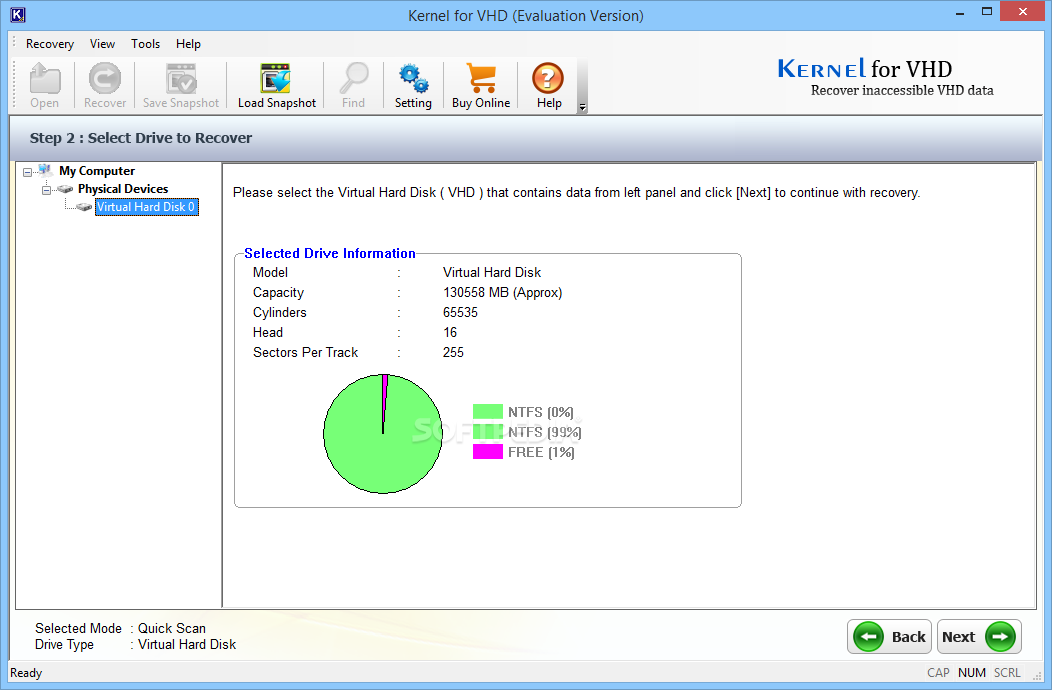Click the Help question mark icon
The width and height of the screenshot is (1052, 690).
[548, 79]
